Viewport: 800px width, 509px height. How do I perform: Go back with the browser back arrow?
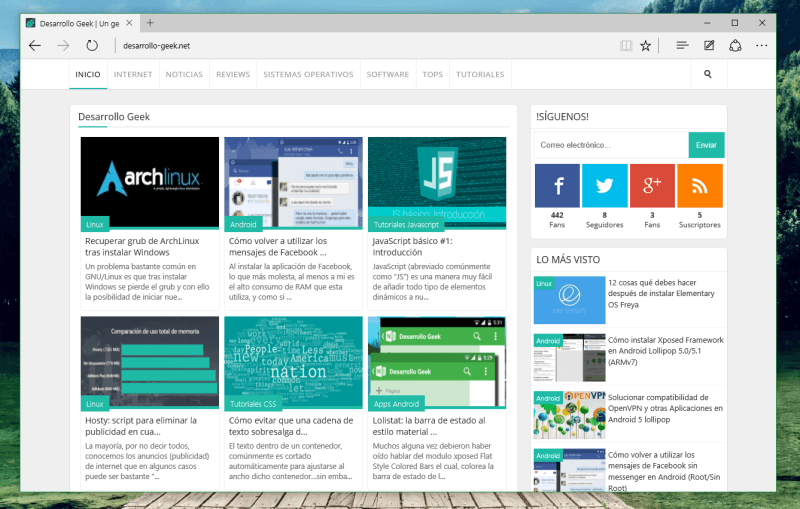pyautogui.click(x=35, y=46)
